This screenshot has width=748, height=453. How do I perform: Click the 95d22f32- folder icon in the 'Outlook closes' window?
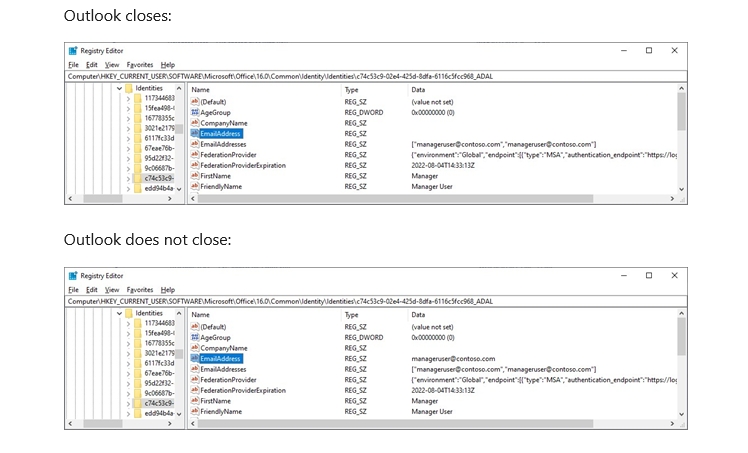(138, 158)
